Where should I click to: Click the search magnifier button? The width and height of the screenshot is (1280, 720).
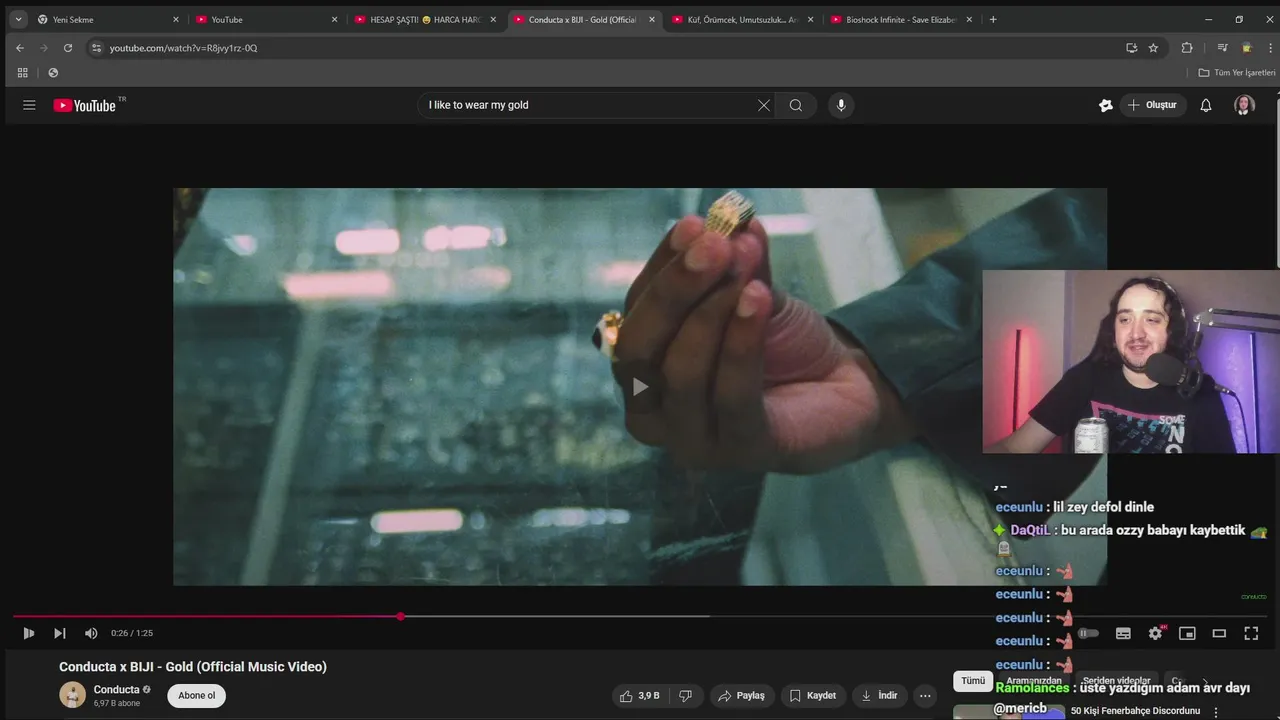point(796,105)
